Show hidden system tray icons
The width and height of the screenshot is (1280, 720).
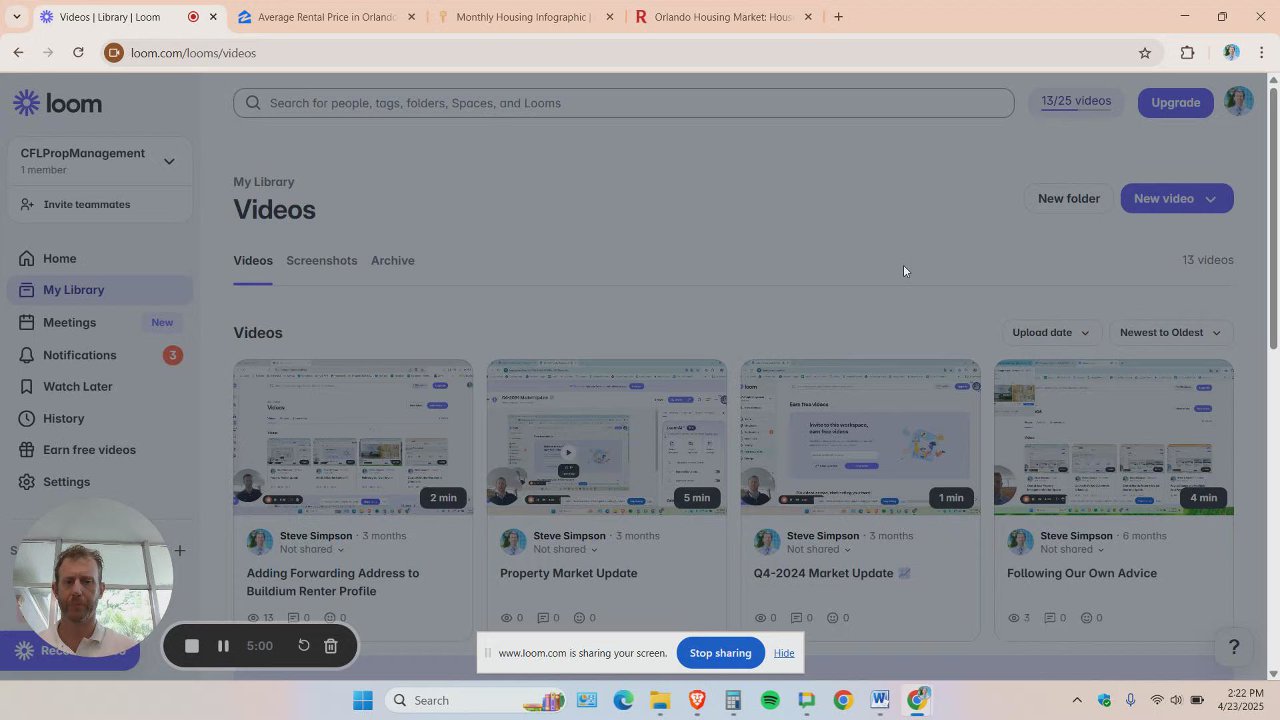pos(1077,700)
